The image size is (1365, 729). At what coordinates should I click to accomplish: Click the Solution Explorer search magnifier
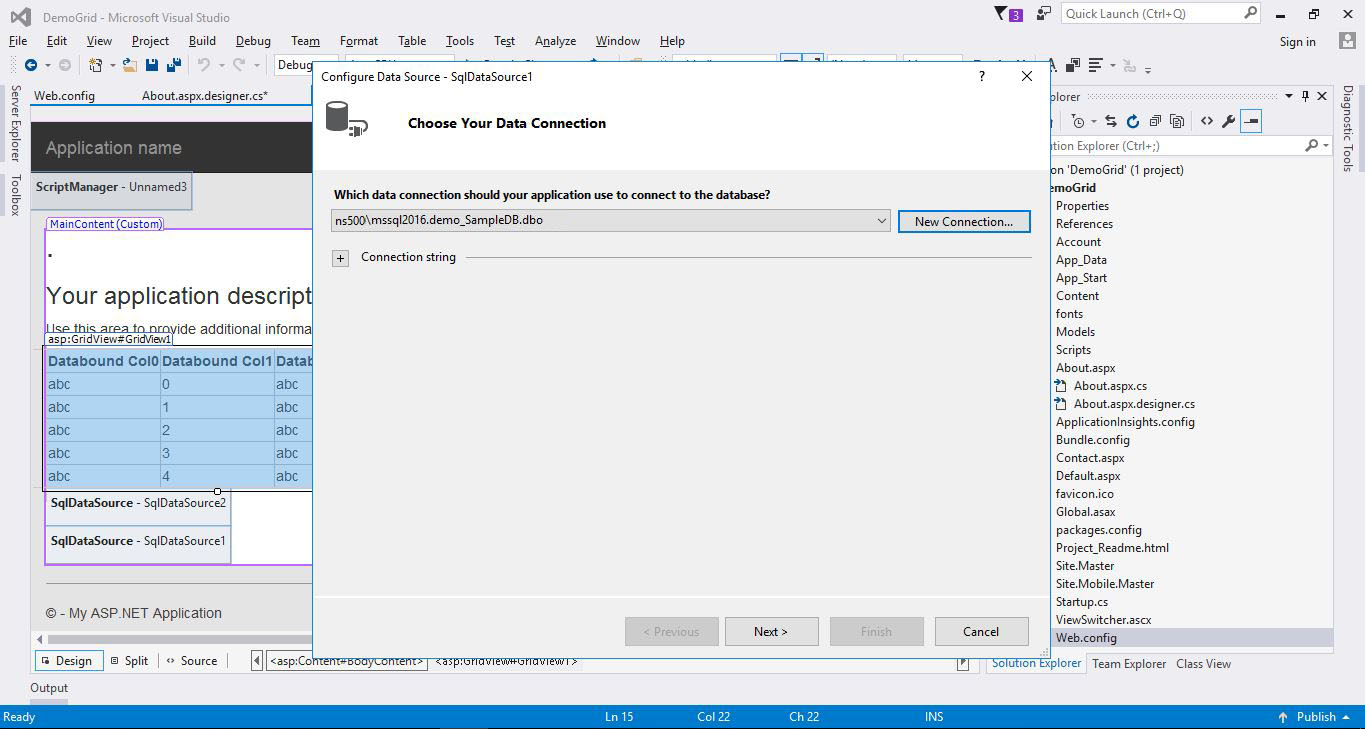coord(1311,146)
